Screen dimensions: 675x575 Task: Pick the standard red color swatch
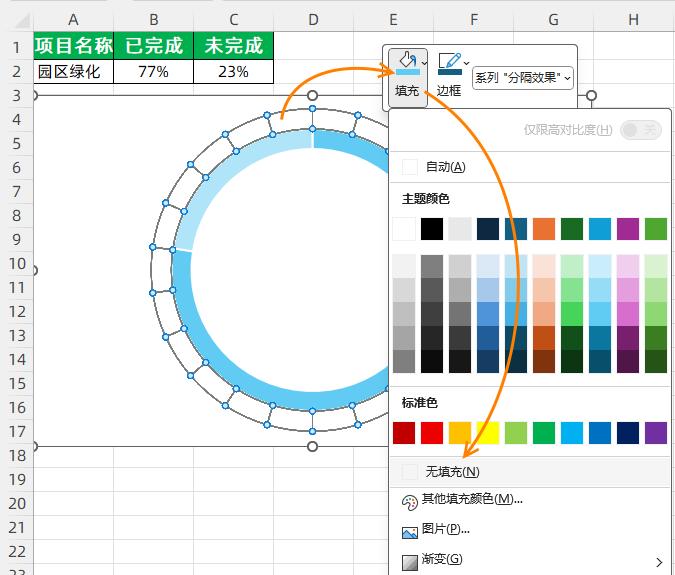tap(432, 433)
